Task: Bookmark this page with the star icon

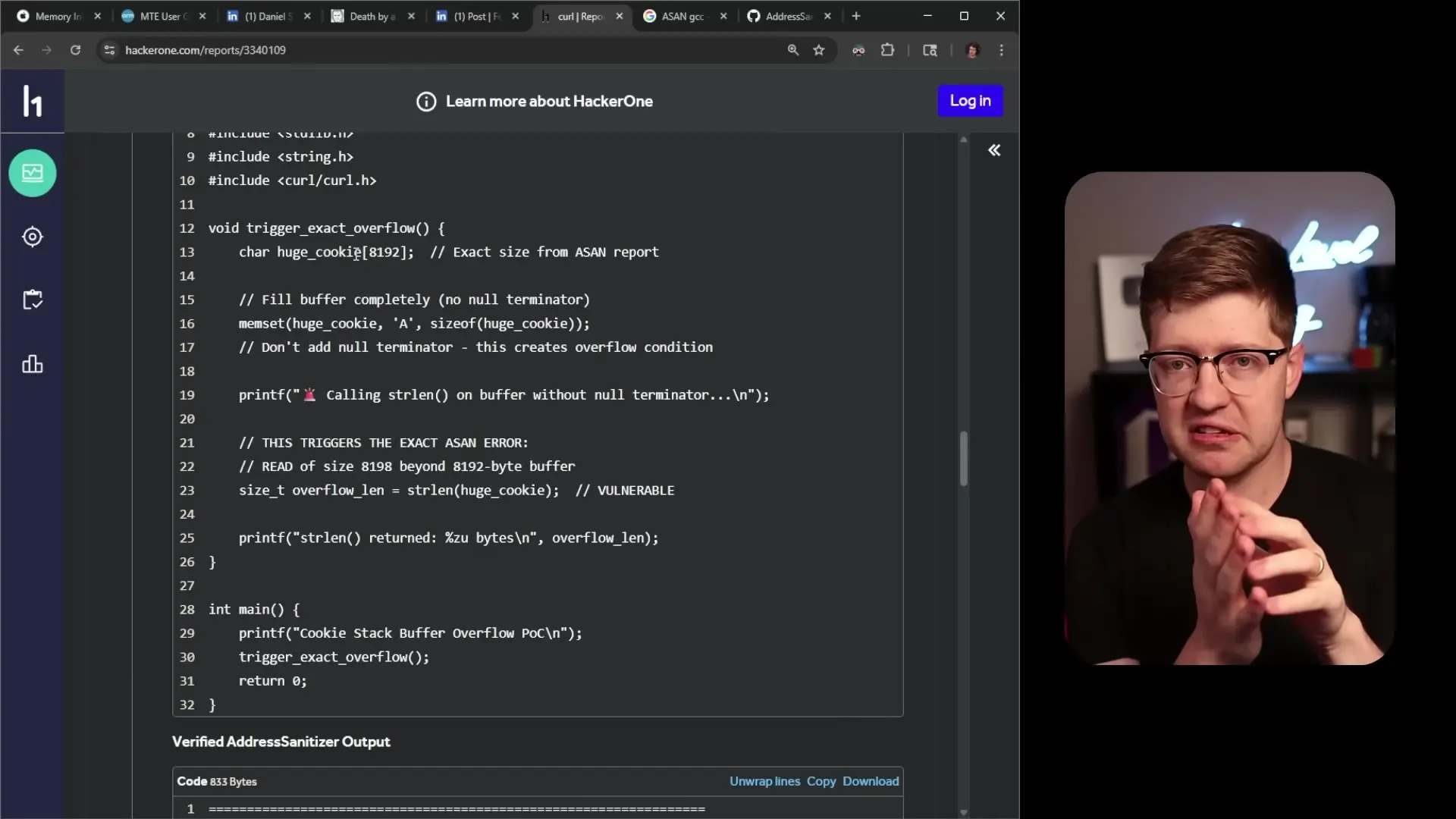Action: (x=819, y=50)
